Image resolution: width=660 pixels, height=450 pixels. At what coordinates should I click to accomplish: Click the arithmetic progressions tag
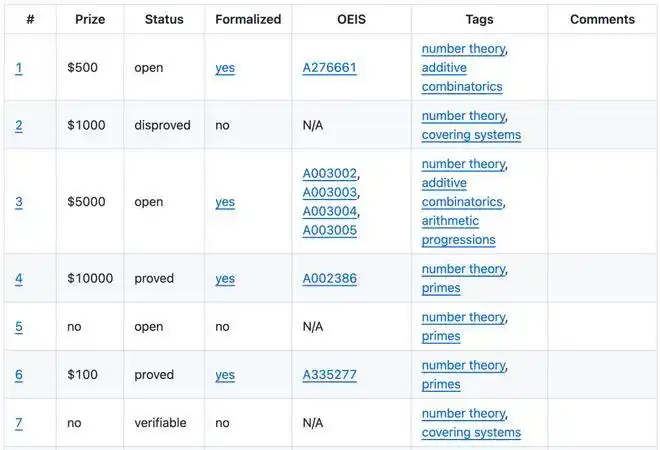[458, 230]
